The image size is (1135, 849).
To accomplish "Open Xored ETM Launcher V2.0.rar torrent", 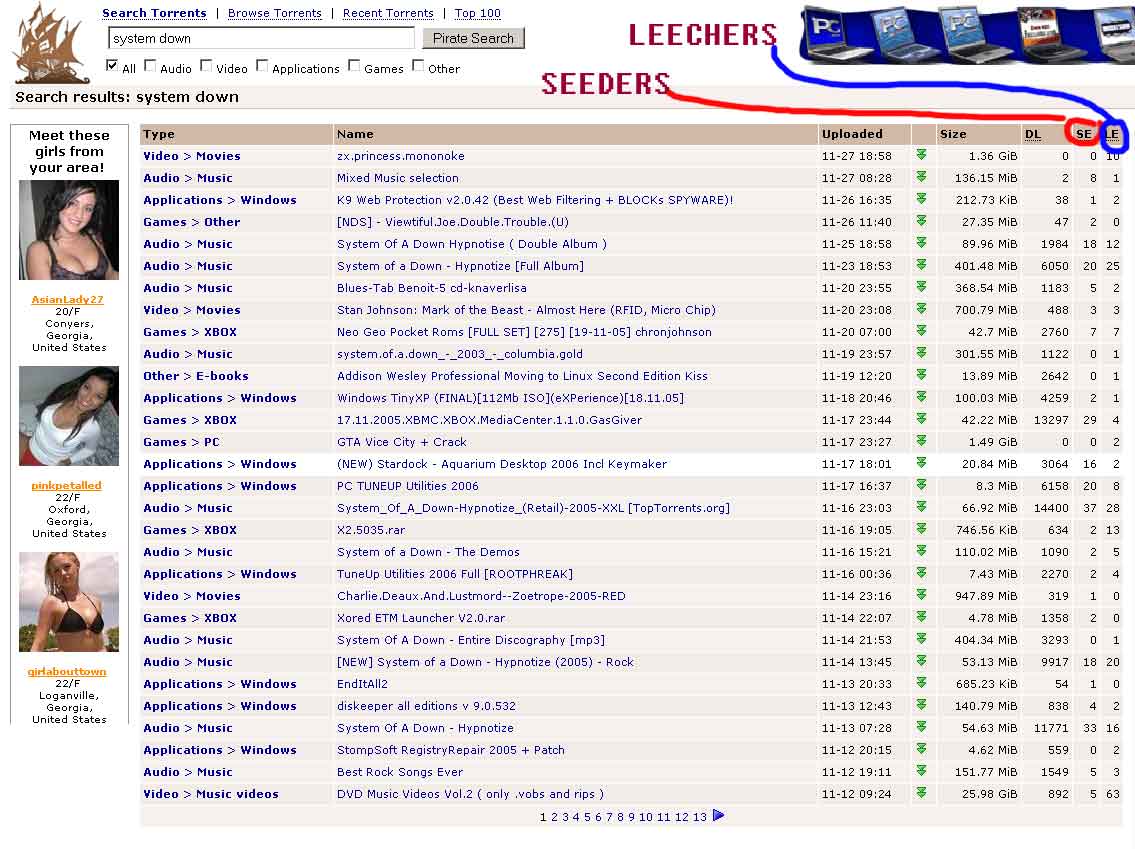I will coord(421,618).
